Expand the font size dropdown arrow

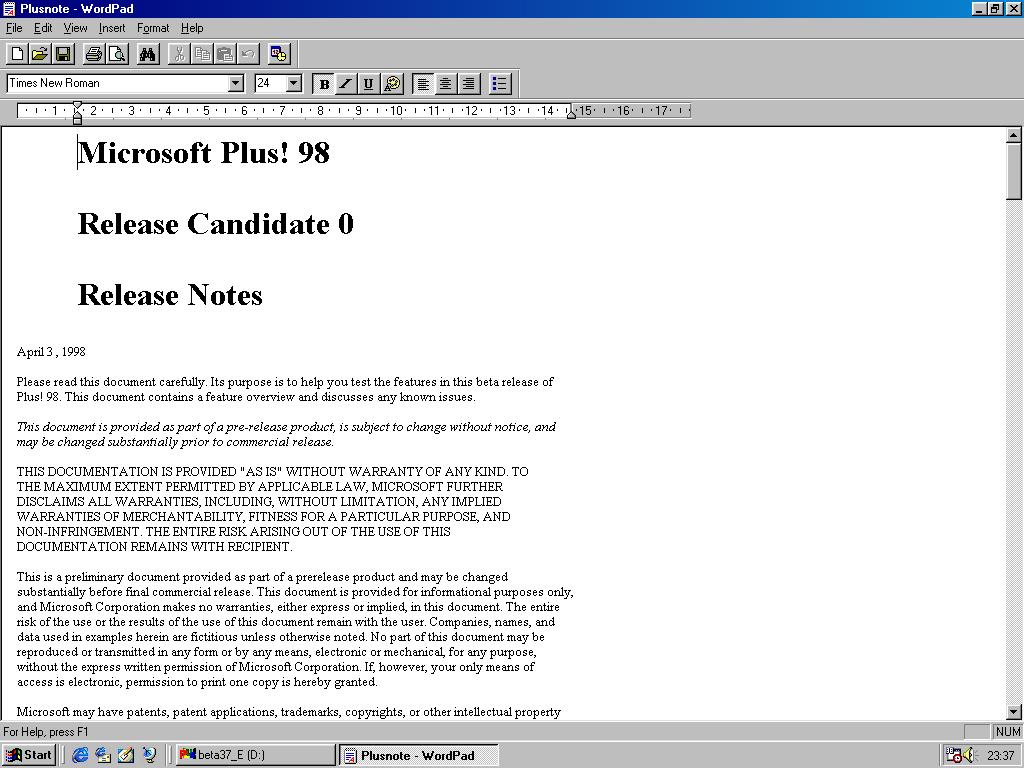pos(294,83)
